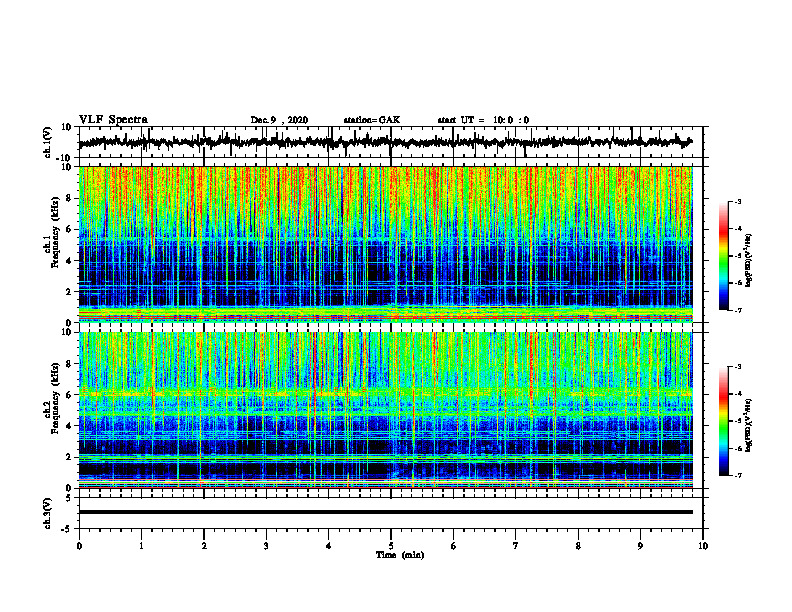The image size is (792, 612).
Task: Click the 3 tick label on the time axis
Action: [266, 546]
